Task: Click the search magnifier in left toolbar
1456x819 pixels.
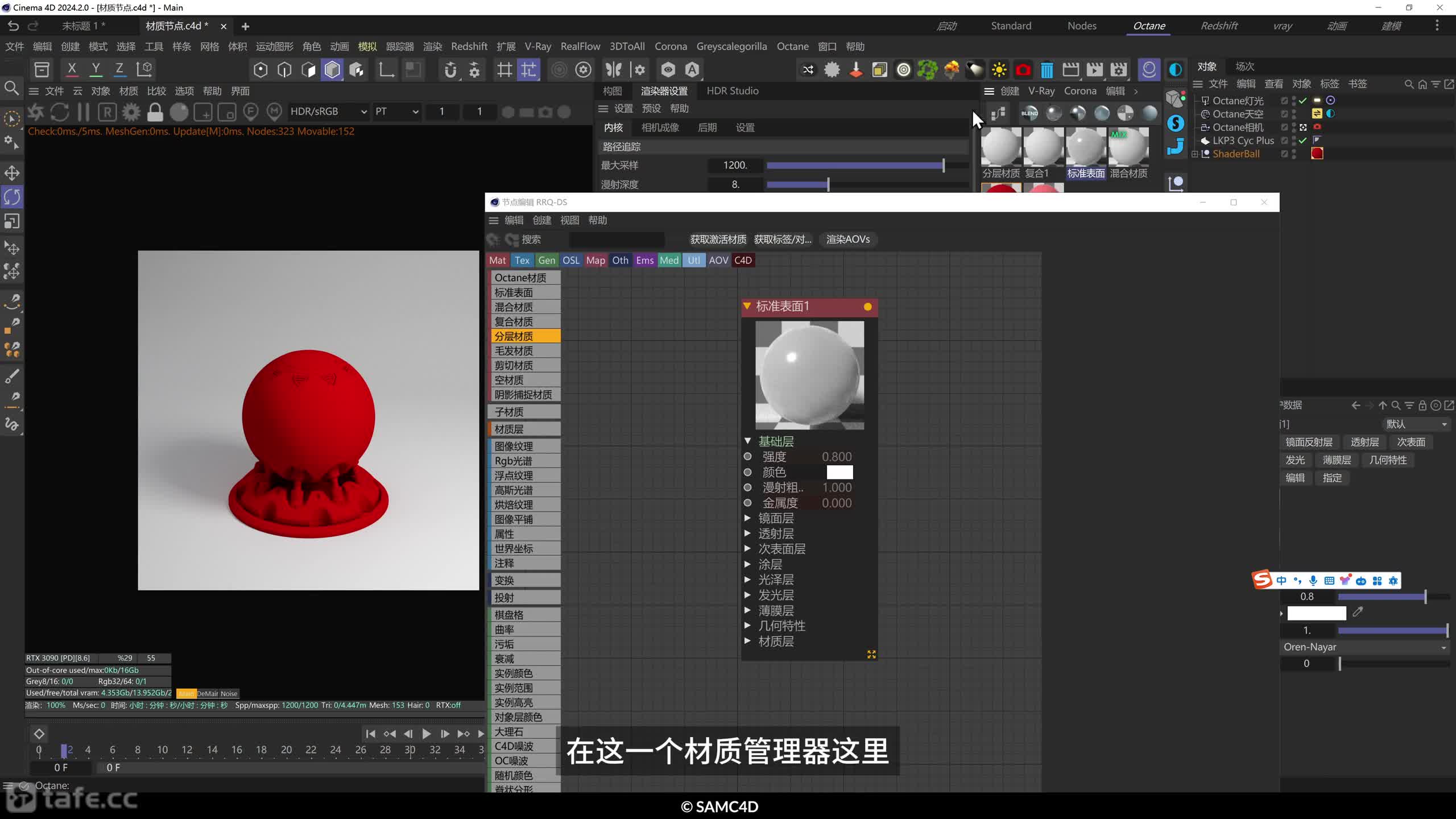Action: click(11, 88)
